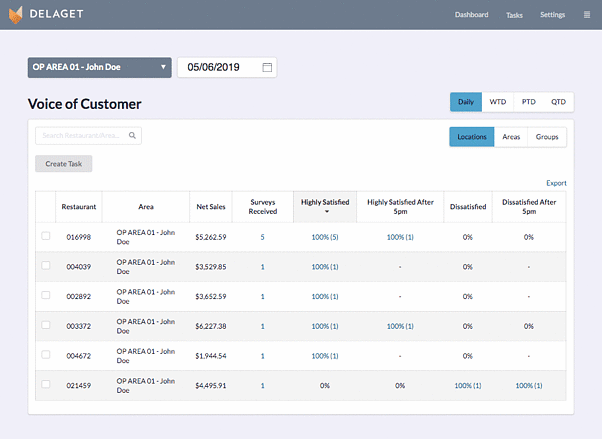Expand the OP AREA 01 - John Doe dropdown

[x=99, y=68]
